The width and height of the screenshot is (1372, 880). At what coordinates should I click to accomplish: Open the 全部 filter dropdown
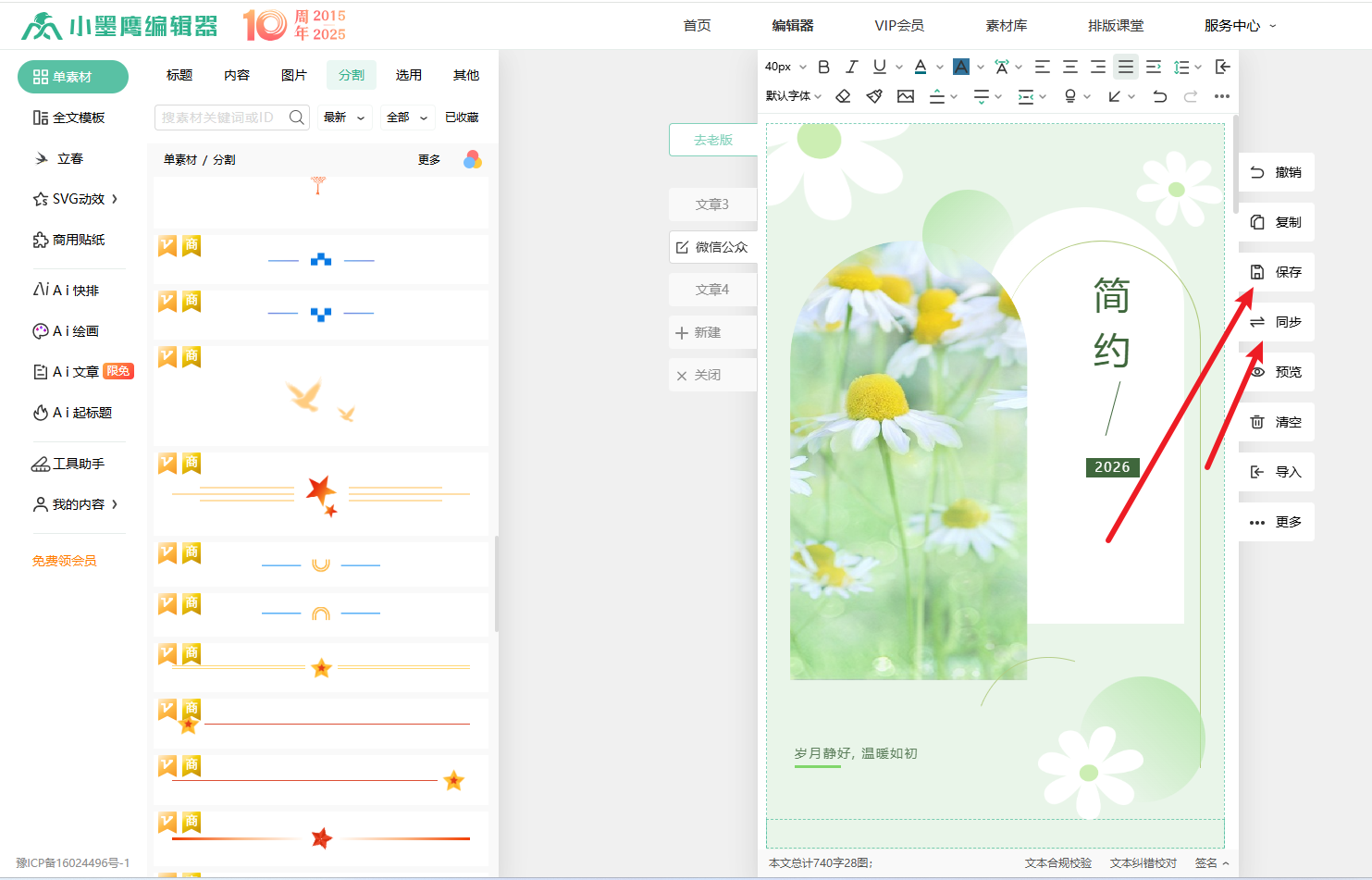[407, 118]
